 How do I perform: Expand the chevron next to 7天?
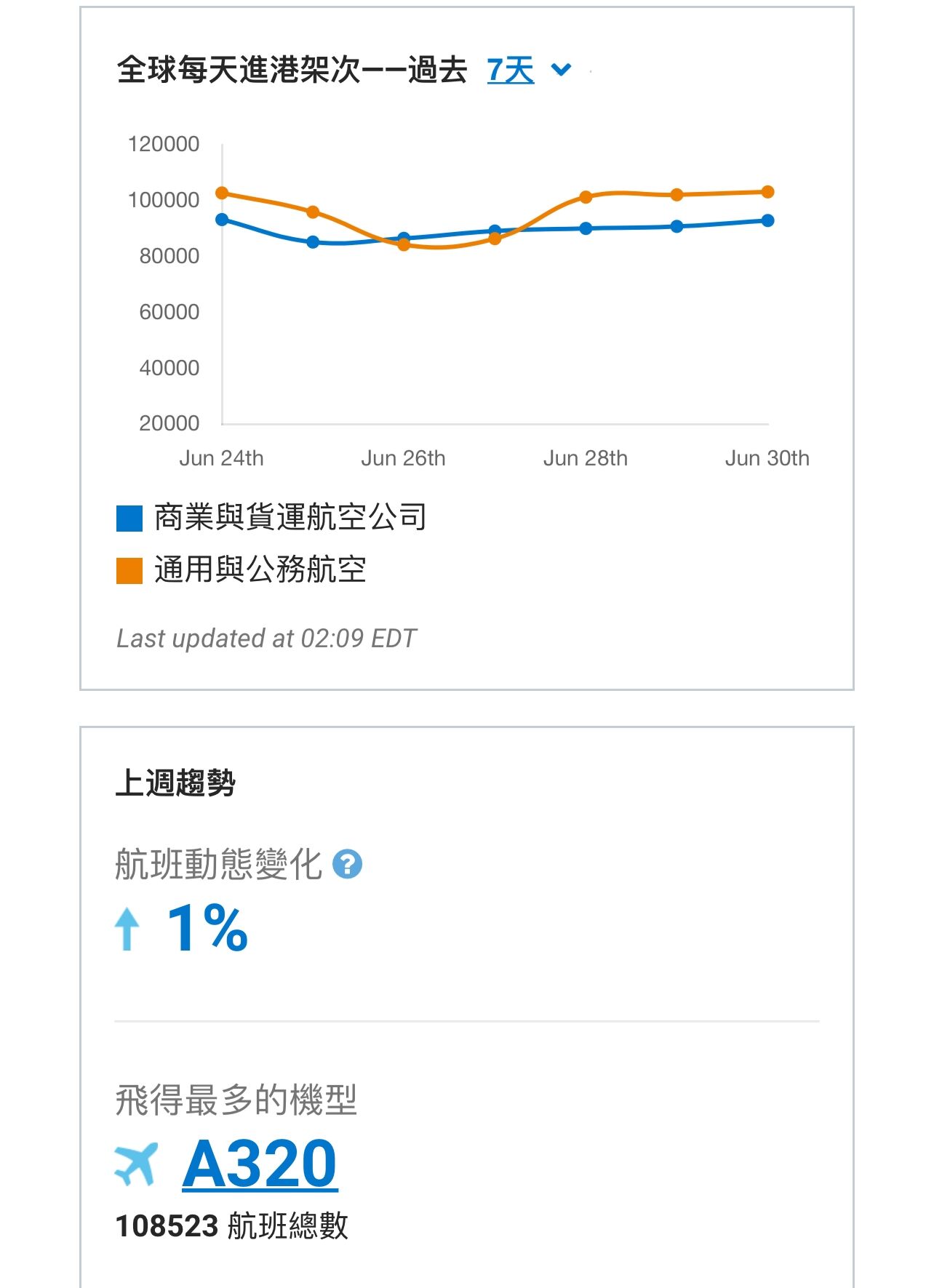point(561,70)
